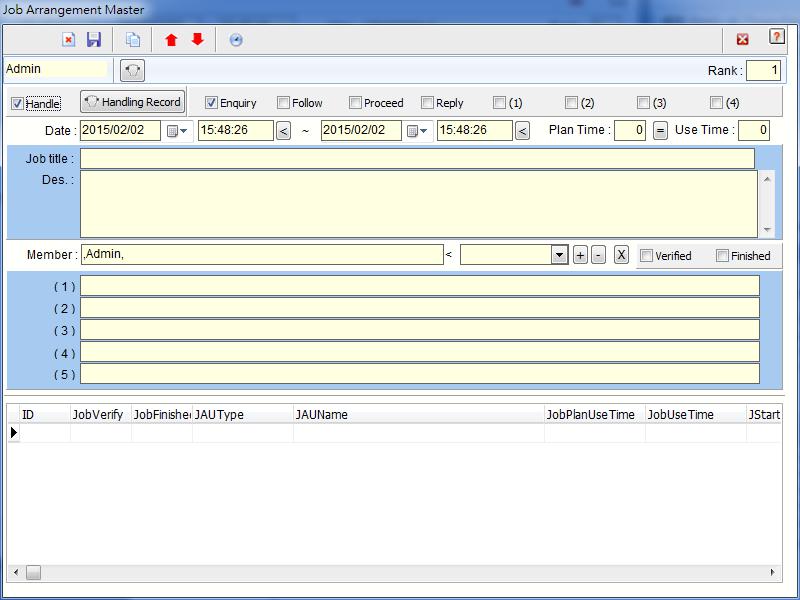Click the end date field
This screenshot has height=600, width=800.
click(361, 130)
